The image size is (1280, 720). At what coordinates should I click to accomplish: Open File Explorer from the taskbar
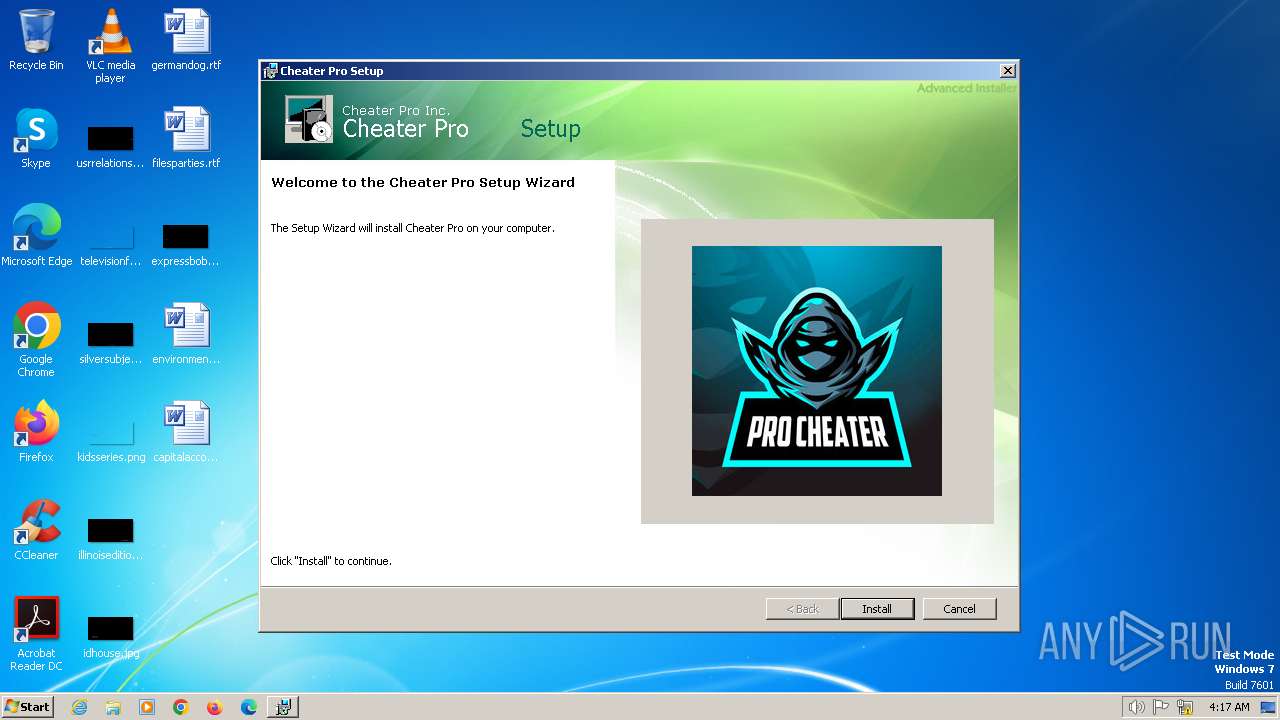tap(113, 707)
